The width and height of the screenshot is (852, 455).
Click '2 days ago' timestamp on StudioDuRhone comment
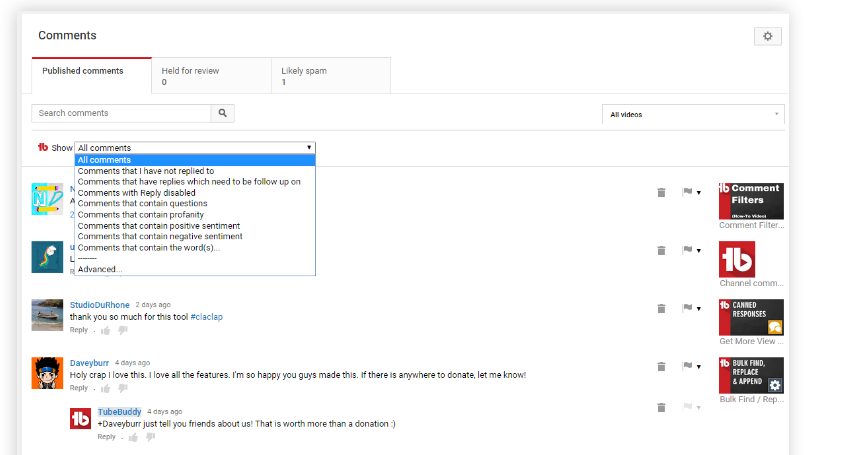(153, 305)
